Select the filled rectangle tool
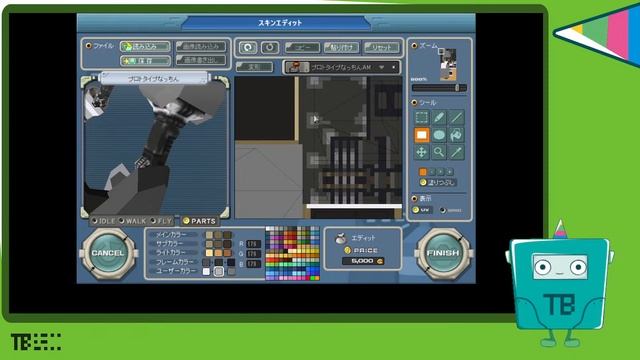 [x=422, y=135]
